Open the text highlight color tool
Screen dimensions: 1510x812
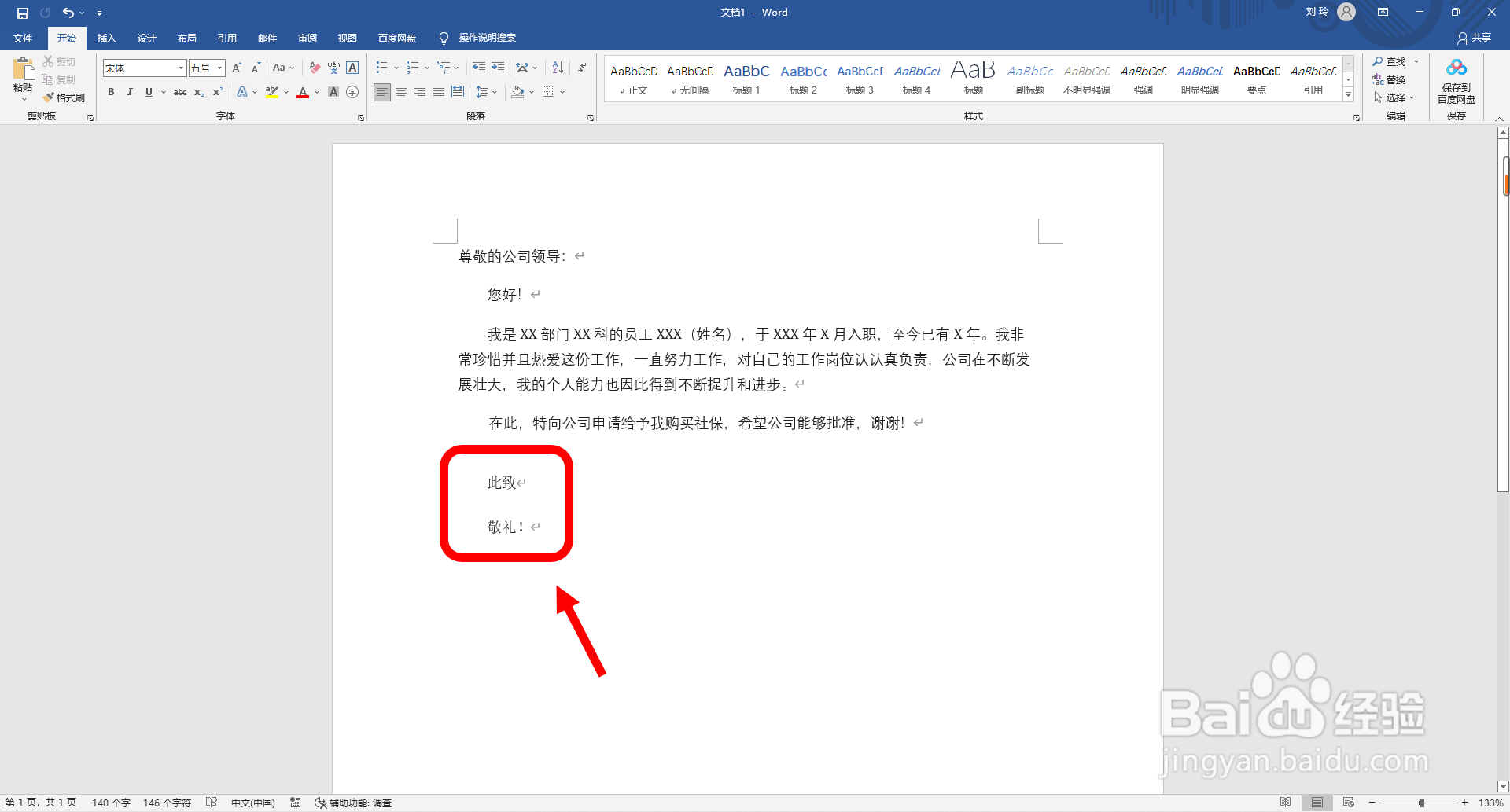click(x=272, y=92)
